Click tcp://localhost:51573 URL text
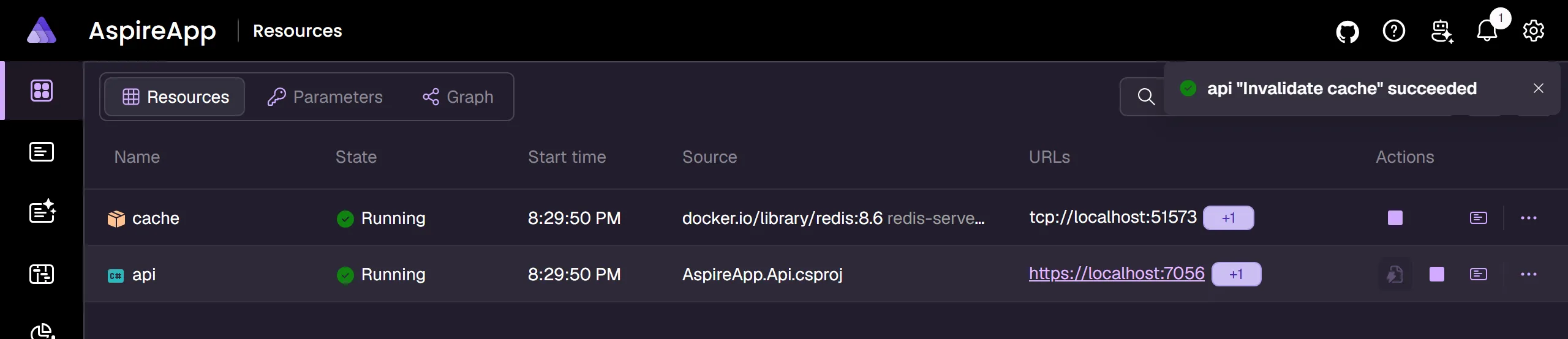 [x=1113, y=217]
